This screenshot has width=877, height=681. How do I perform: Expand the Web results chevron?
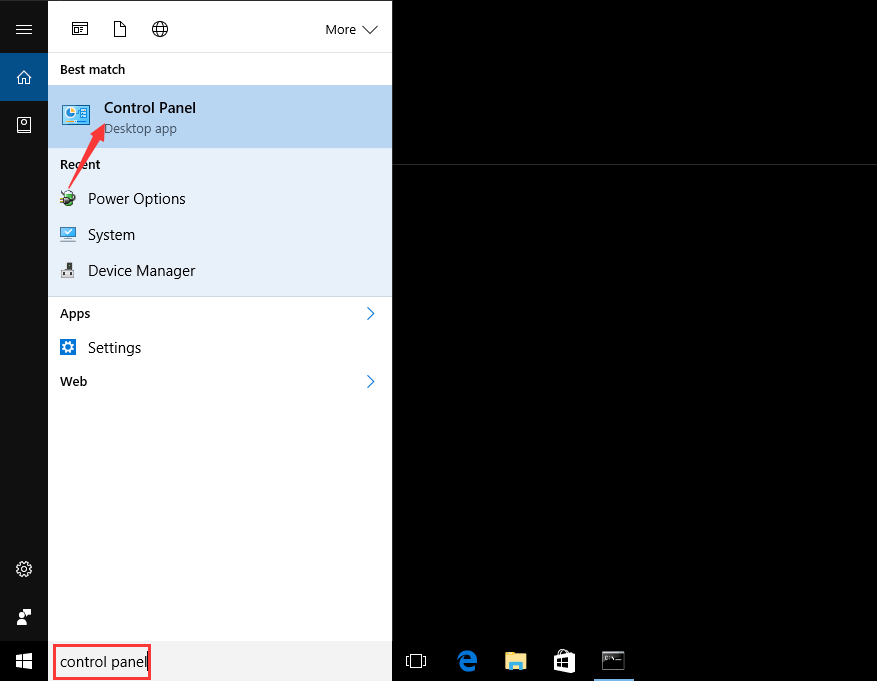click(x=370, y=381)
